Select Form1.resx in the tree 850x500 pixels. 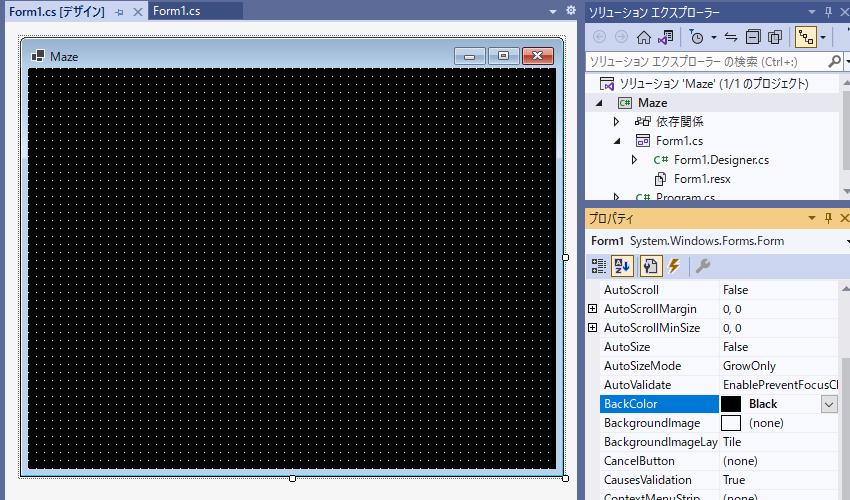702,178
